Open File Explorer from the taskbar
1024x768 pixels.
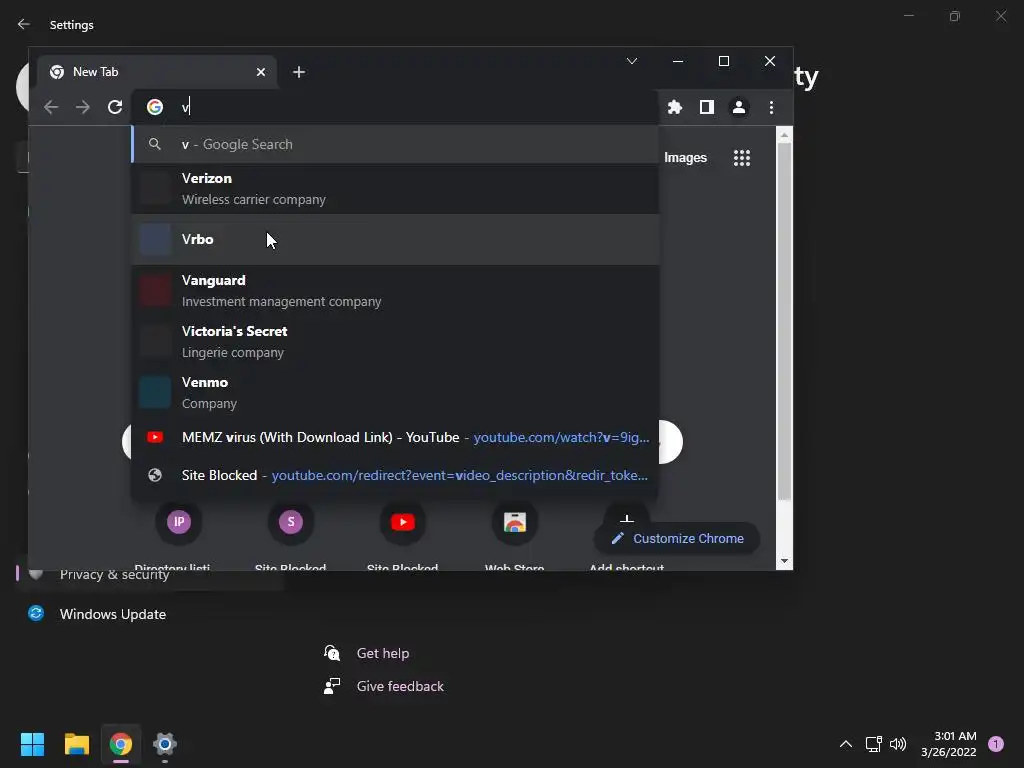(76, 744)
